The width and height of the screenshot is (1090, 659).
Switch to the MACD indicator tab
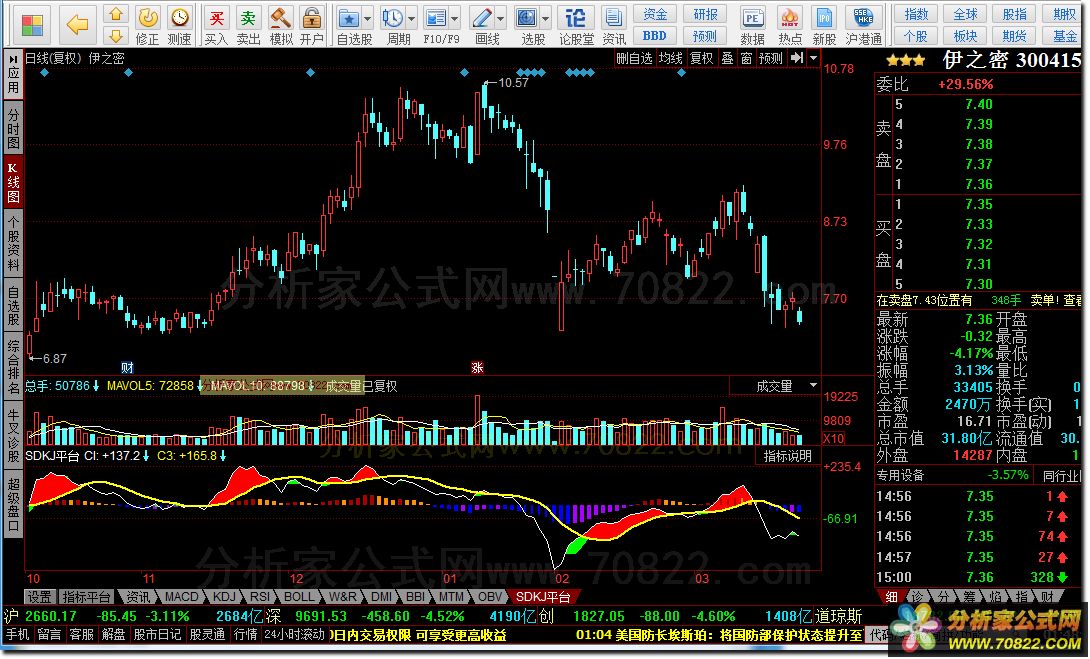(181, 597)
